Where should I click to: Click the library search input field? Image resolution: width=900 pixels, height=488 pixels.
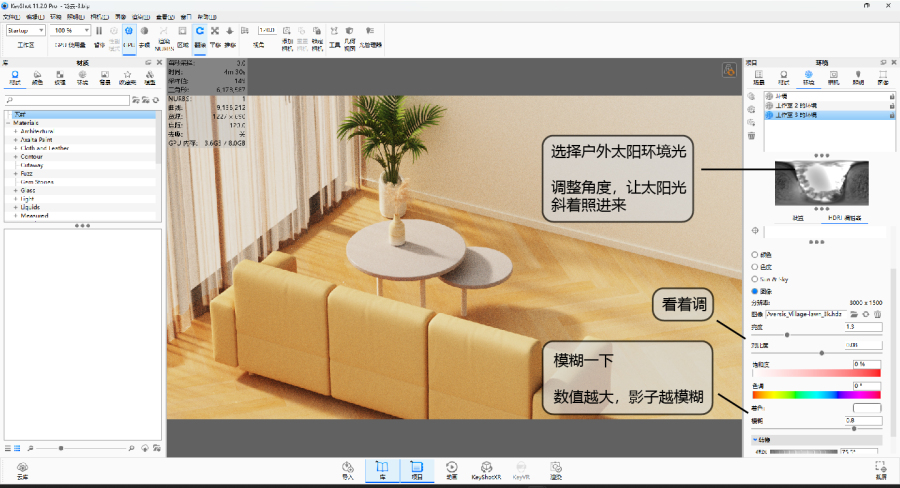point(70,101)
